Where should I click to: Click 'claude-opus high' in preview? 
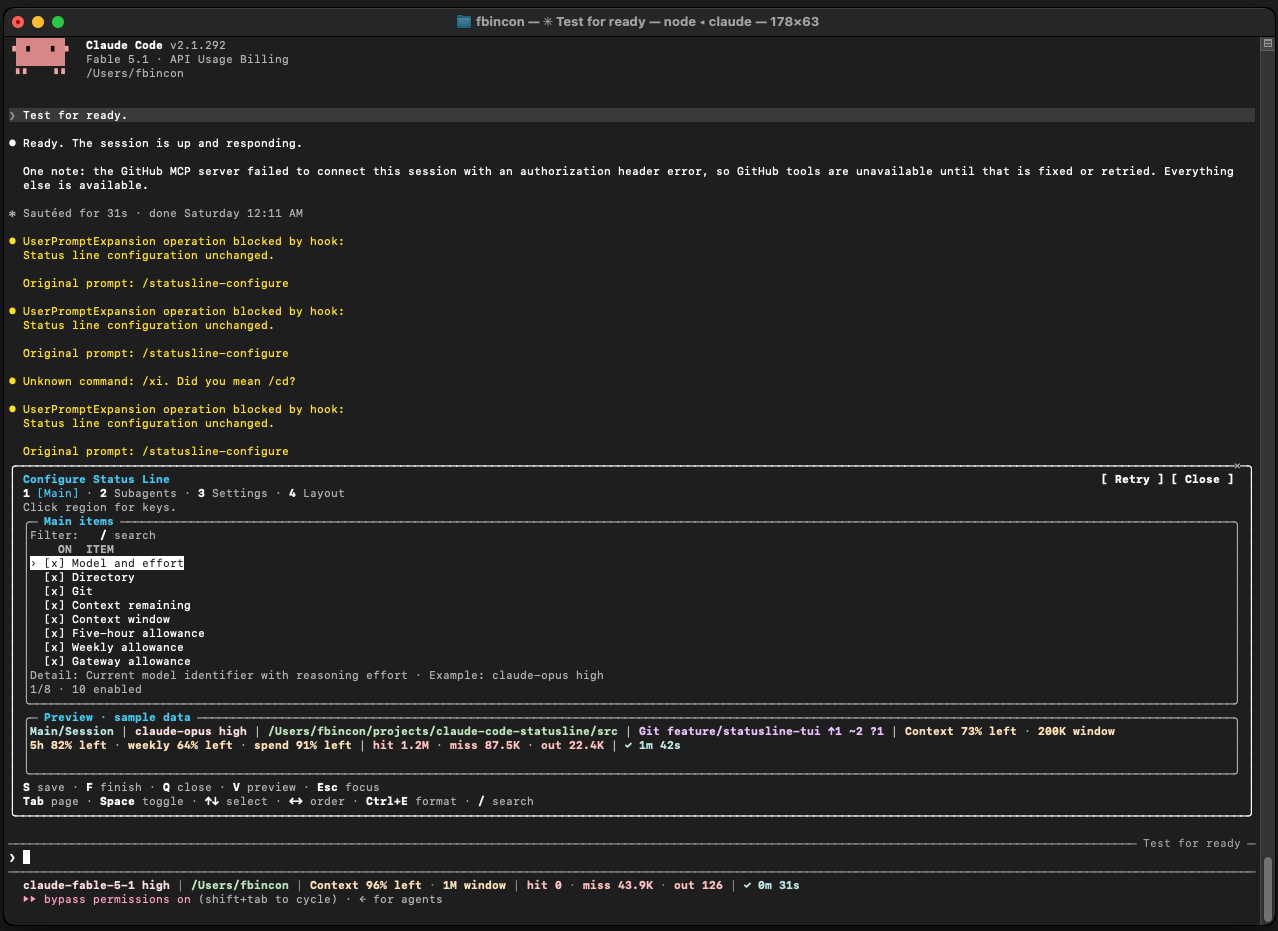[191, 731]
